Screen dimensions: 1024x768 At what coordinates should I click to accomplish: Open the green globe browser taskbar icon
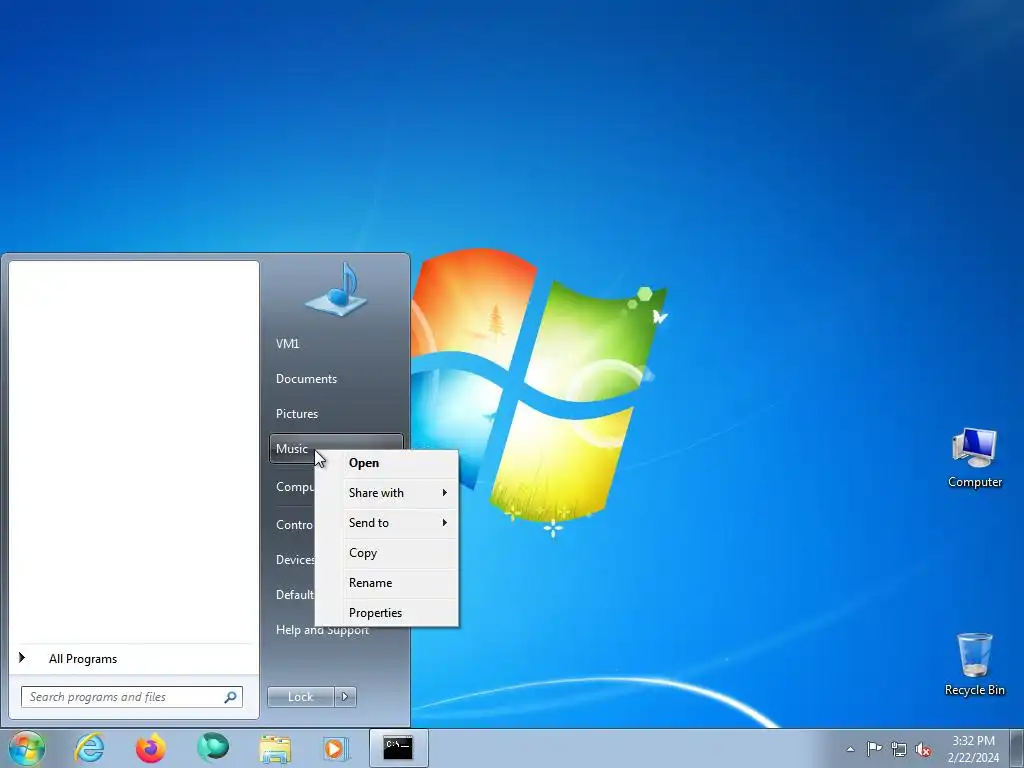click(213, 748)
